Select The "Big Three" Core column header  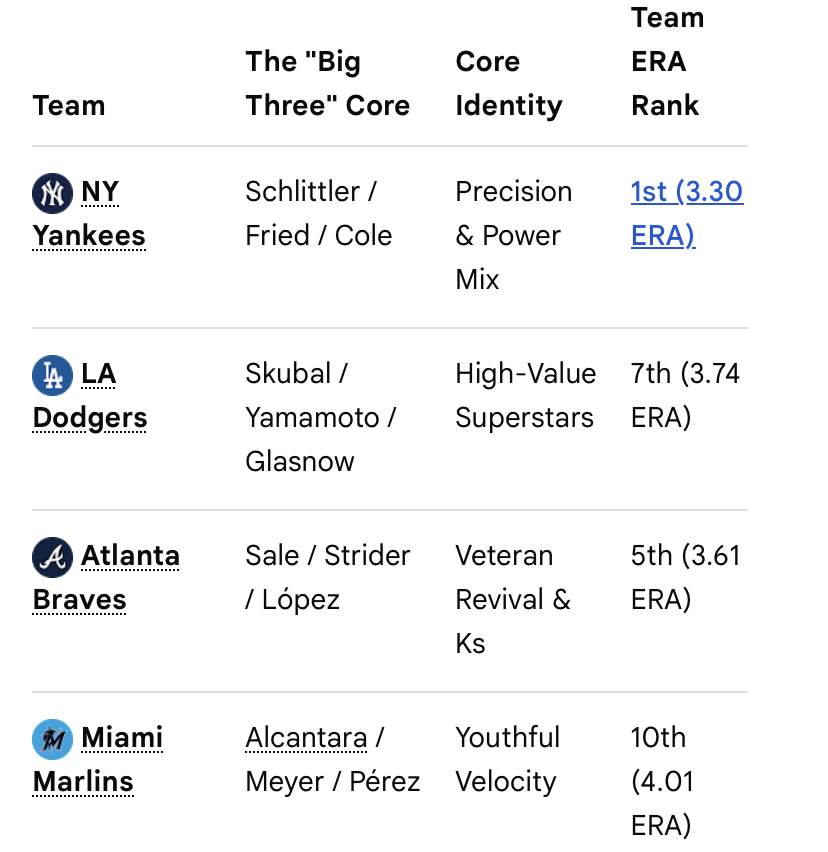(x=328, y=83)
